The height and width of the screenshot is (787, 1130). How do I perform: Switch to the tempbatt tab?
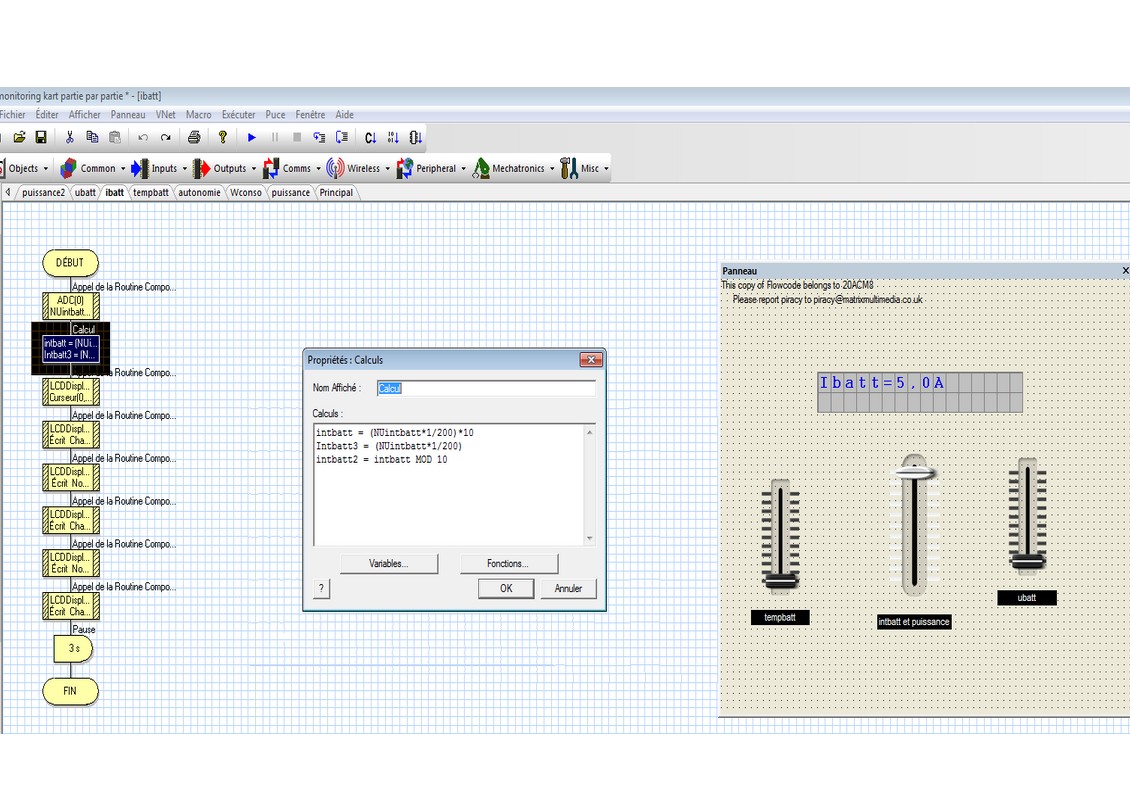coord(151,192)
